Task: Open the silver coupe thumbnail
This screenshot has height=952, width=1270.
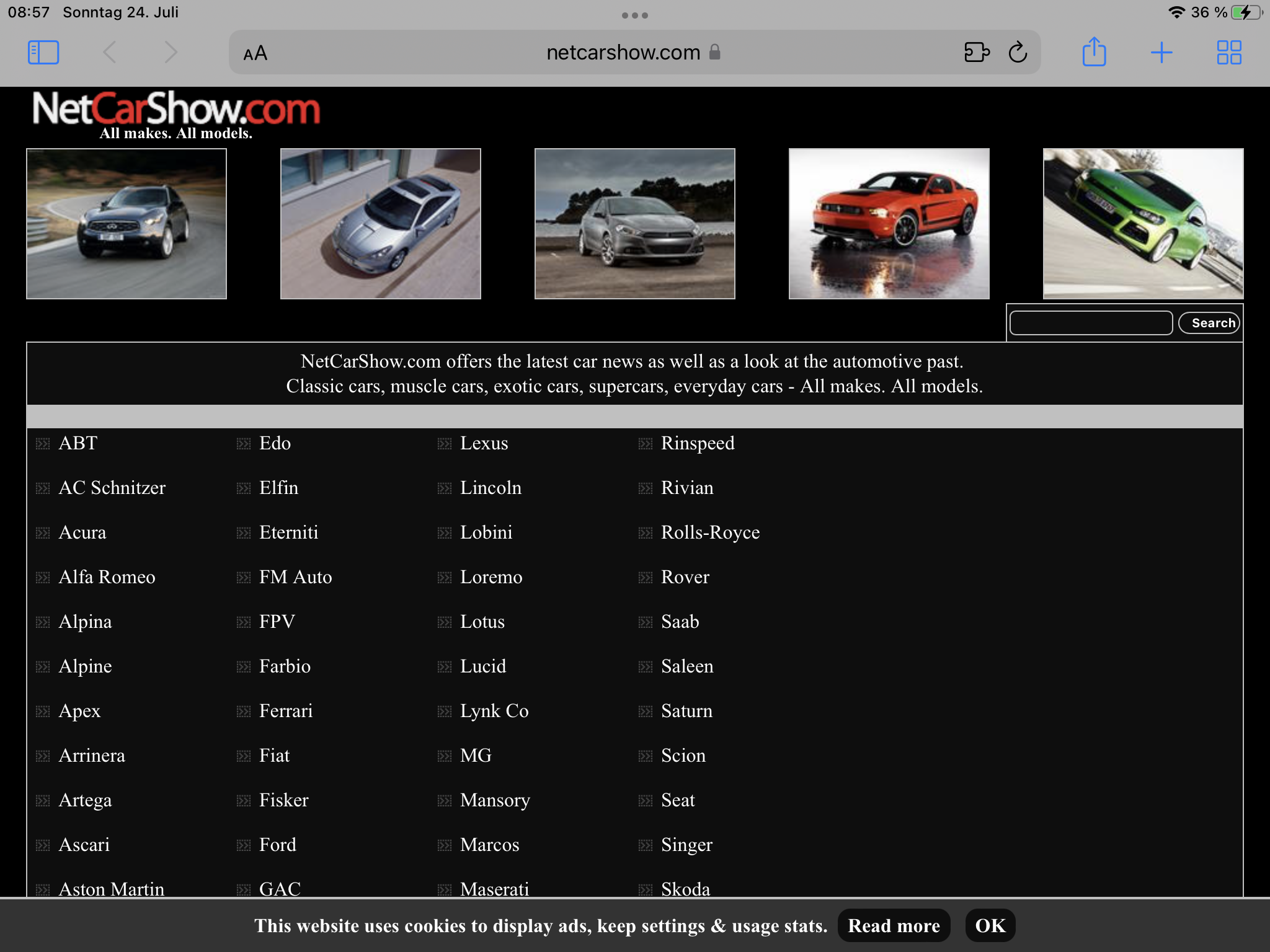Action: [381, 224]
